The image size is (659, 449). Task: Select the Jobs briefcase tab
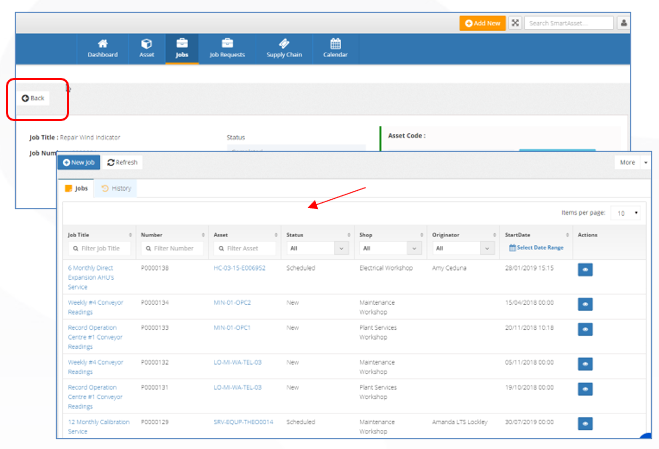click(182, 48)
